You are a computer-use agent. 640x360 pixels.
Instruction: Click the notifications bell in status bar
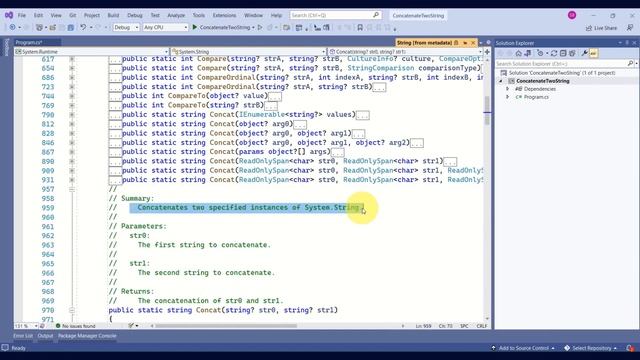click(x=630, y=348)
